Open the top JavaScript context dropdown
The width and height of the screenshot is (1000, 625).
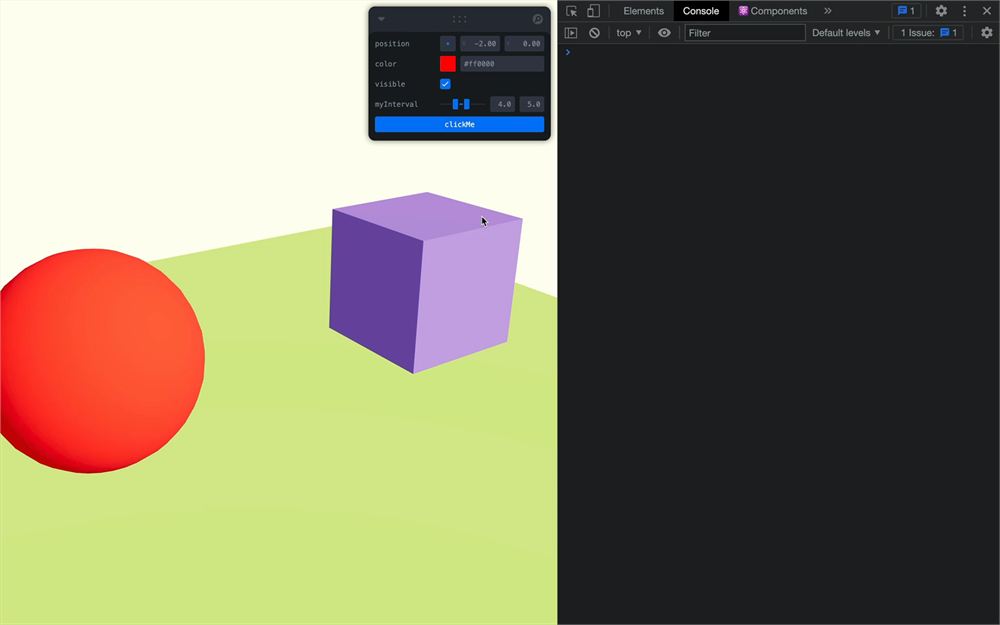(x=629, y=33)
